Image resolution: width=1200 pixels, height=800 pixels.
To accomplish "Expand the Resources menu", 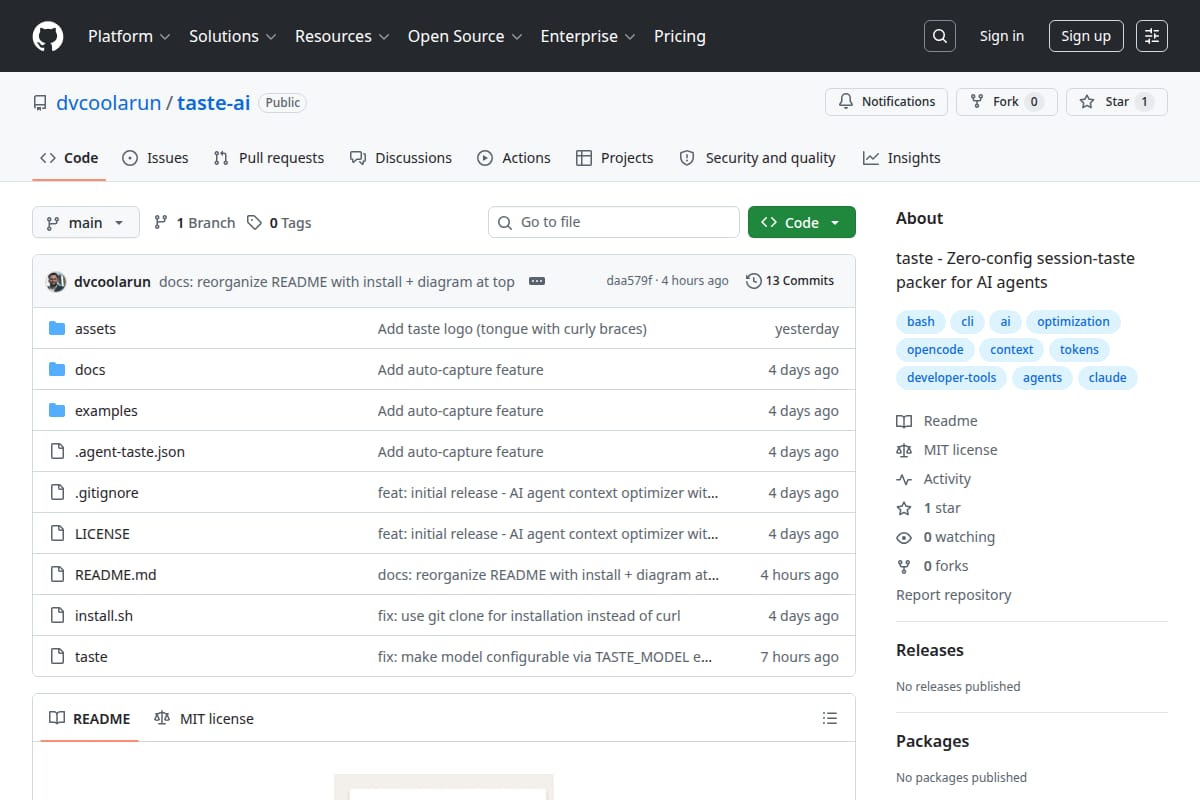I will pos(341,36).
